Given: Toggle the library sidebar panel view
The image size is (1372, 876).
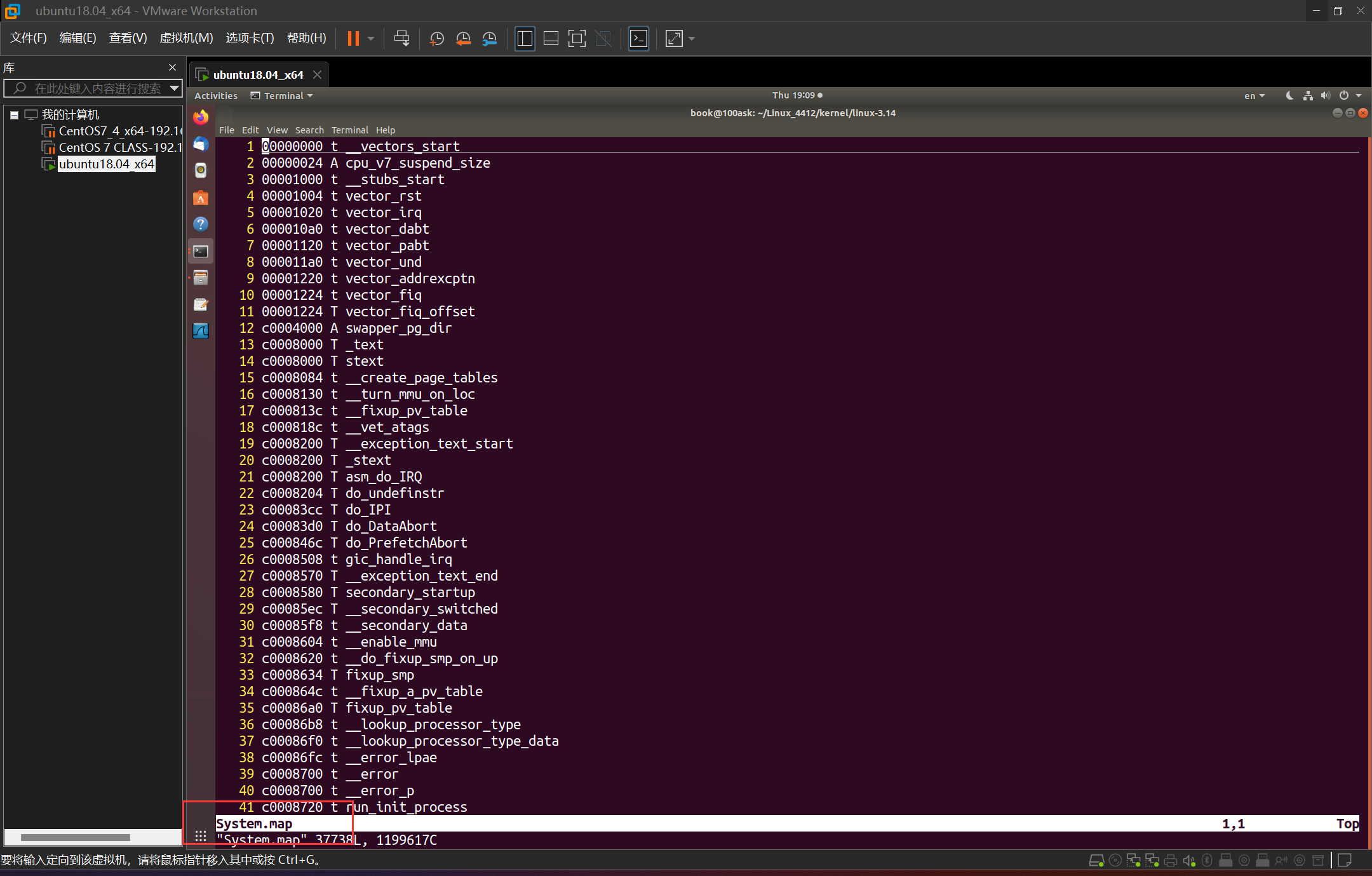Looking at the screenshot, I should [x=525, y=39].
